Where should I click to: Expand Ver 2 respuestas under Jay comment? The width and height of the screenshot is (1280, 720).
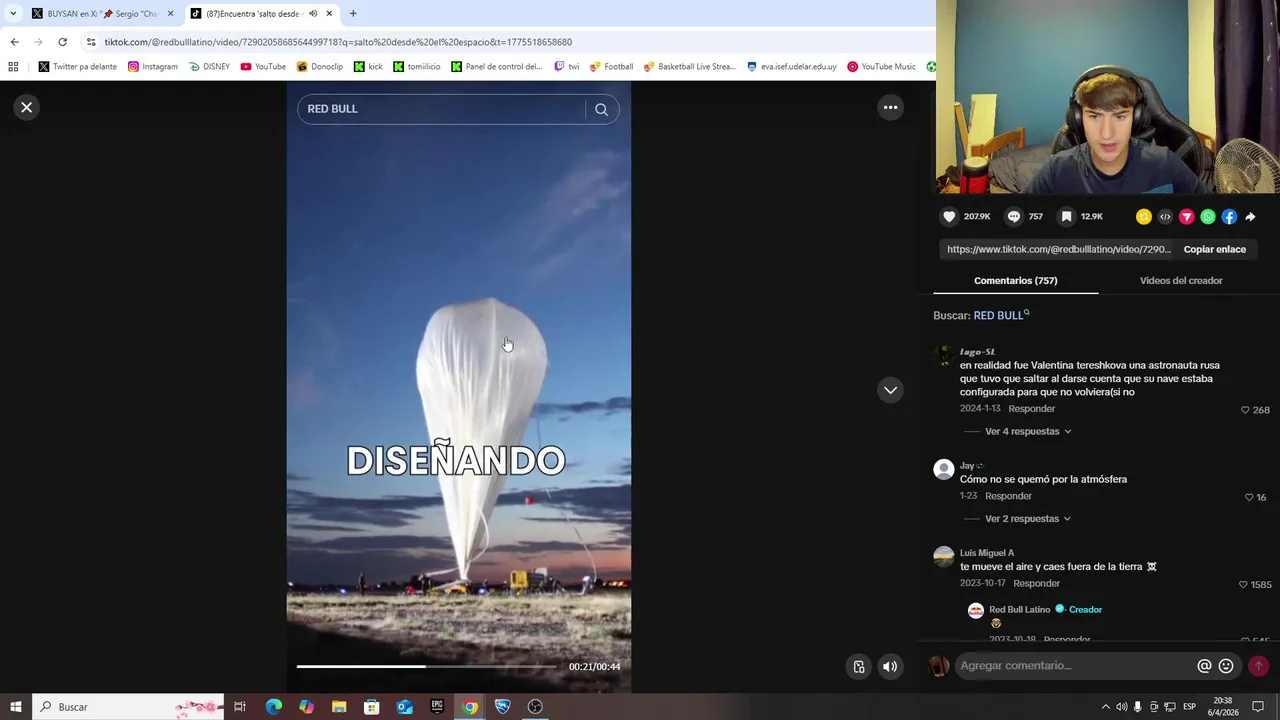[1028, 519]
